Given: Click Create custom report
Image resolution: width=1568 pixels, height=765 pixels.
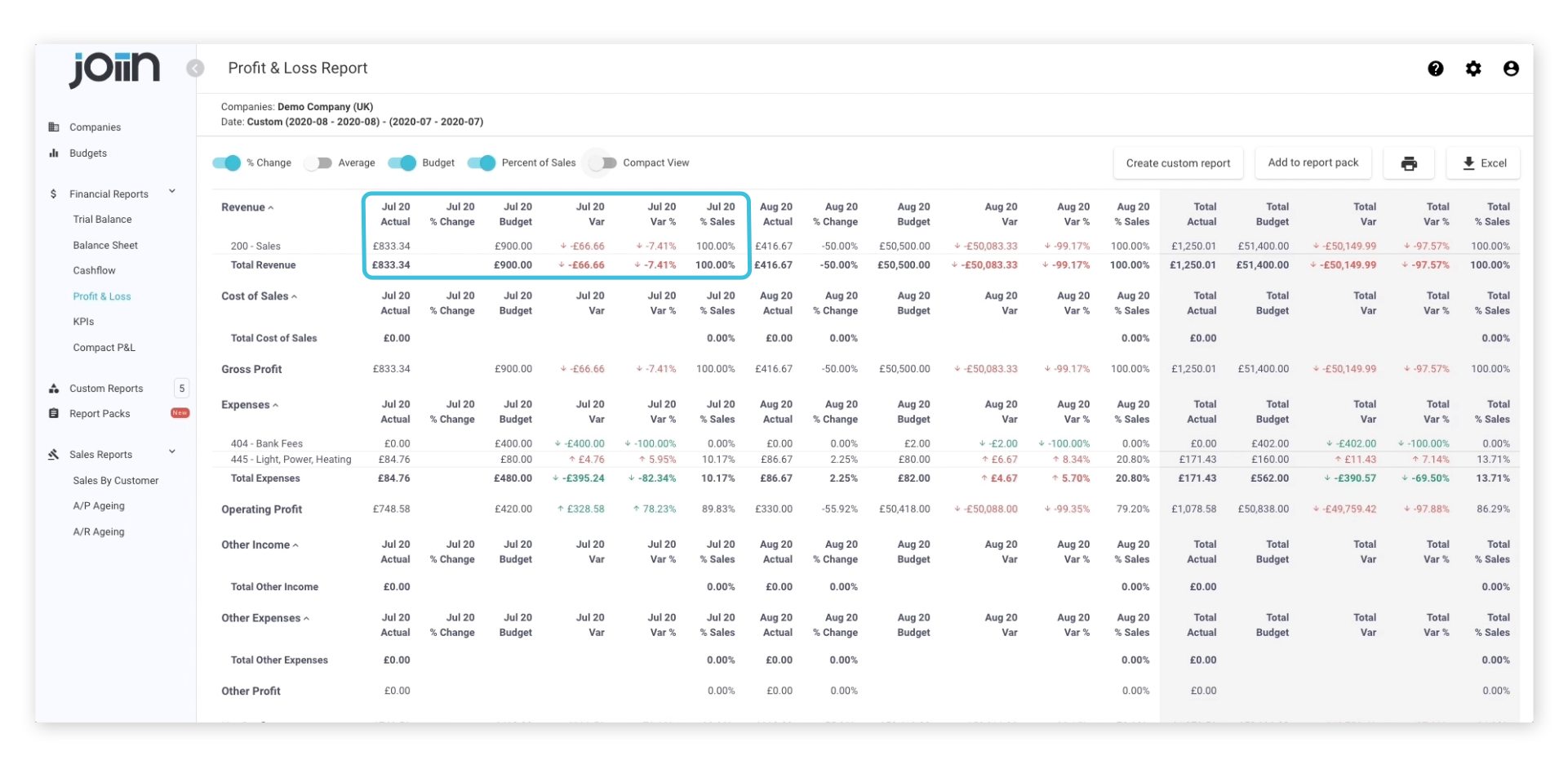Looking at the screenshot, I should click(1179, 163).
